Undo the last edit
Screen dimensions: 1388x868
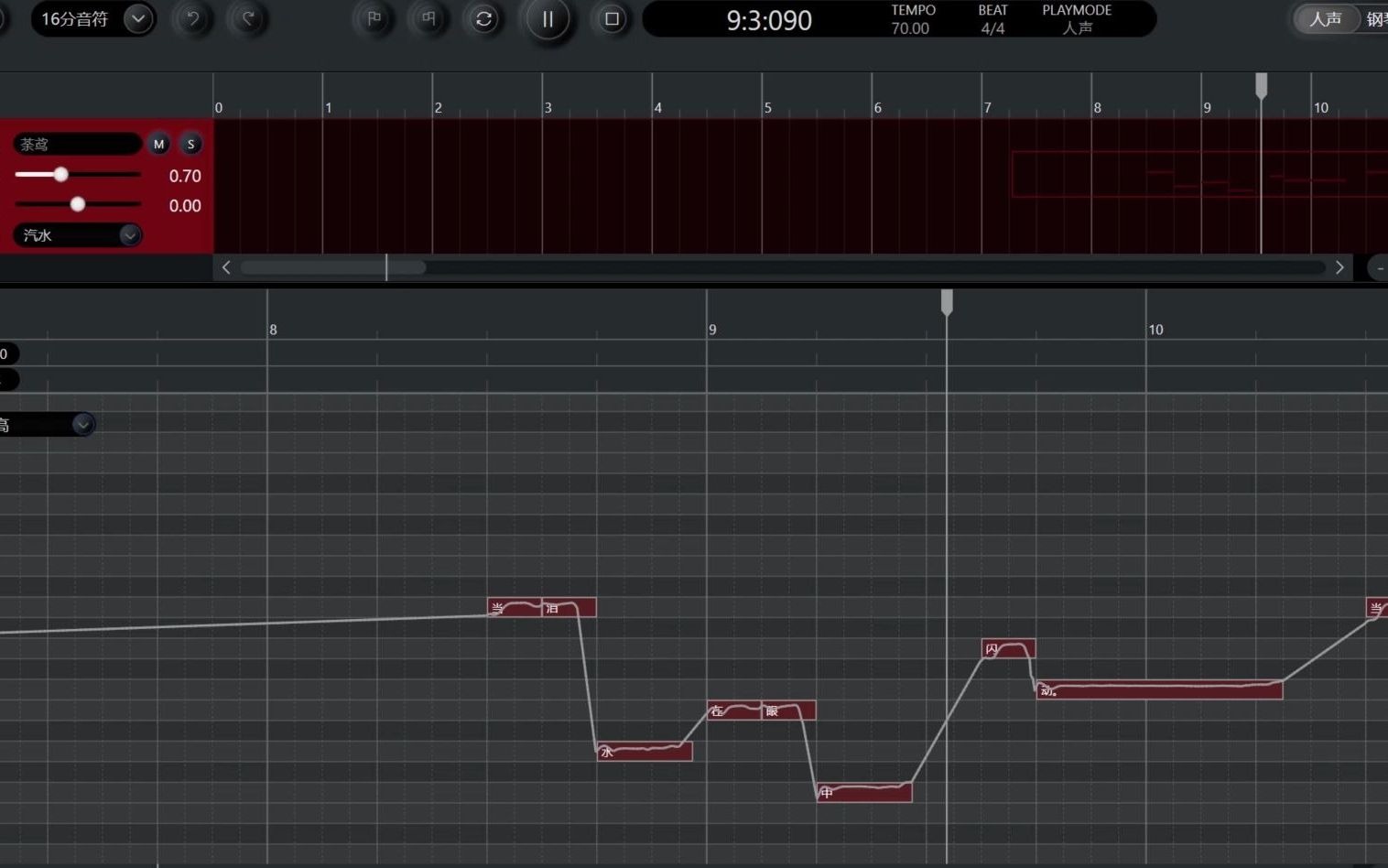pos(192,19)
